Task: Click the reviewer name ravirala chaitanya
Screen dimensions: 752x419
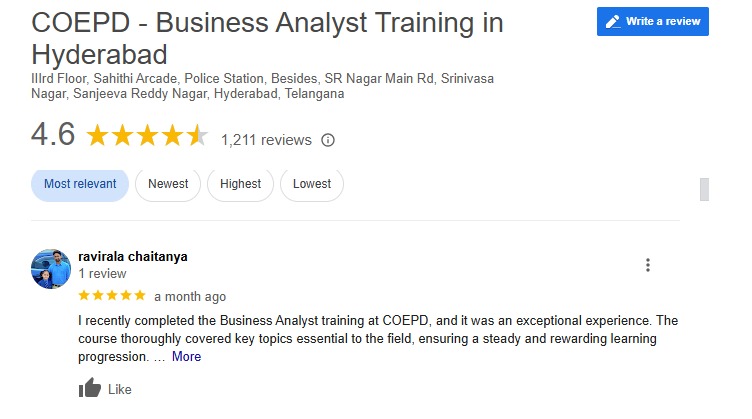Action: coord(132,256)
